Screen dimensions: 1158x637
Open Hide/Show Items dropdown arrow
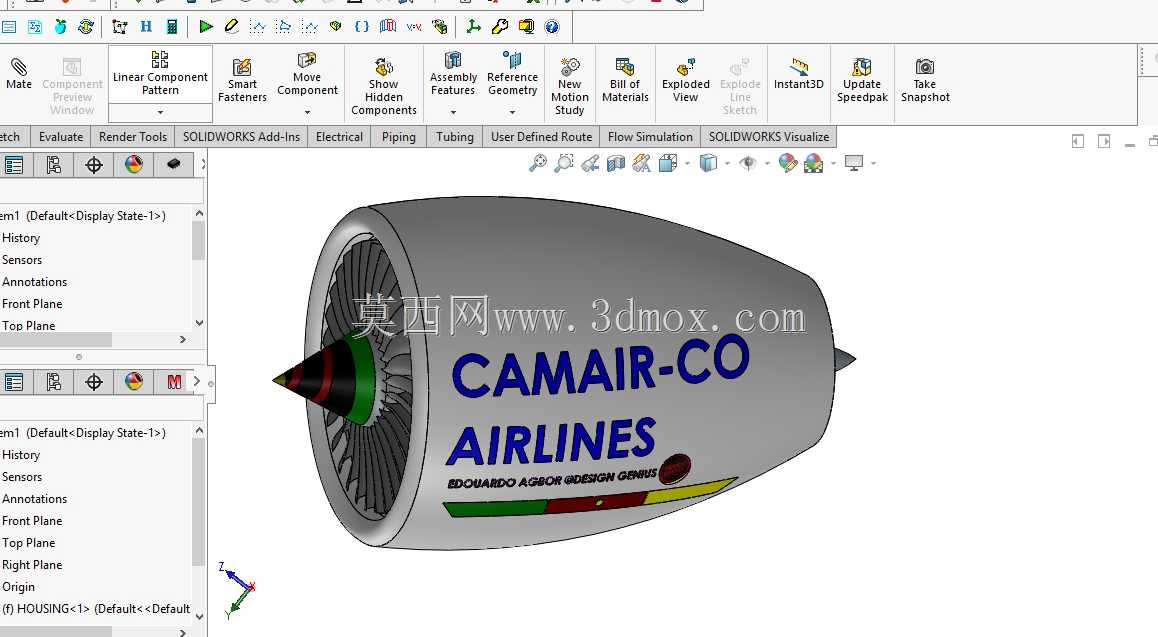click(x=767, y=163)
